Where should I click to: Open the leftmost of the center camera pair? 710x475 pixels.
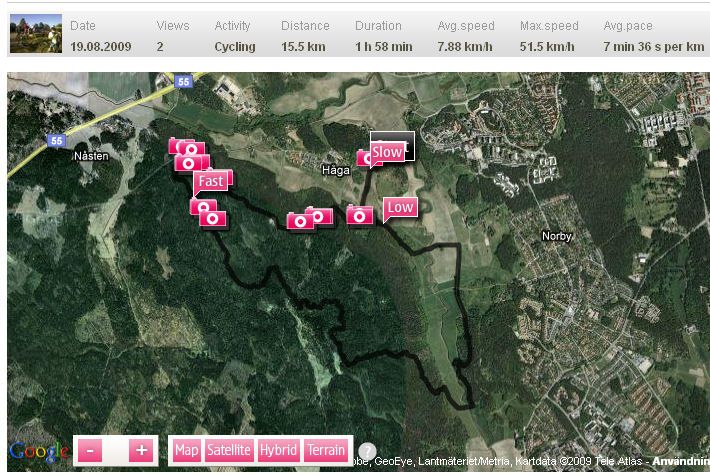[x=299, y=221]
